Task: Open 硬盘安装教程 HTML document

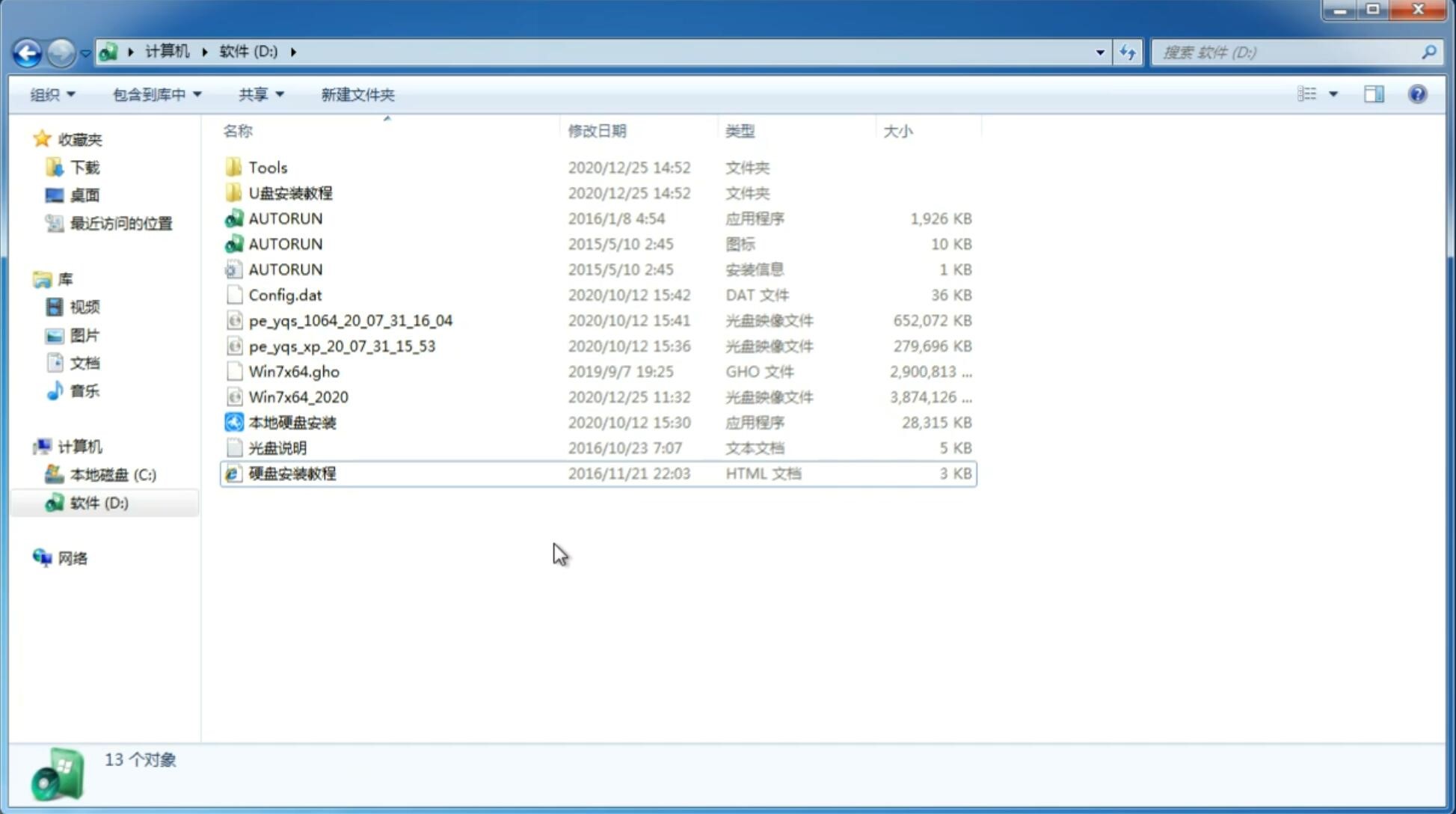Action: (292, 473)
